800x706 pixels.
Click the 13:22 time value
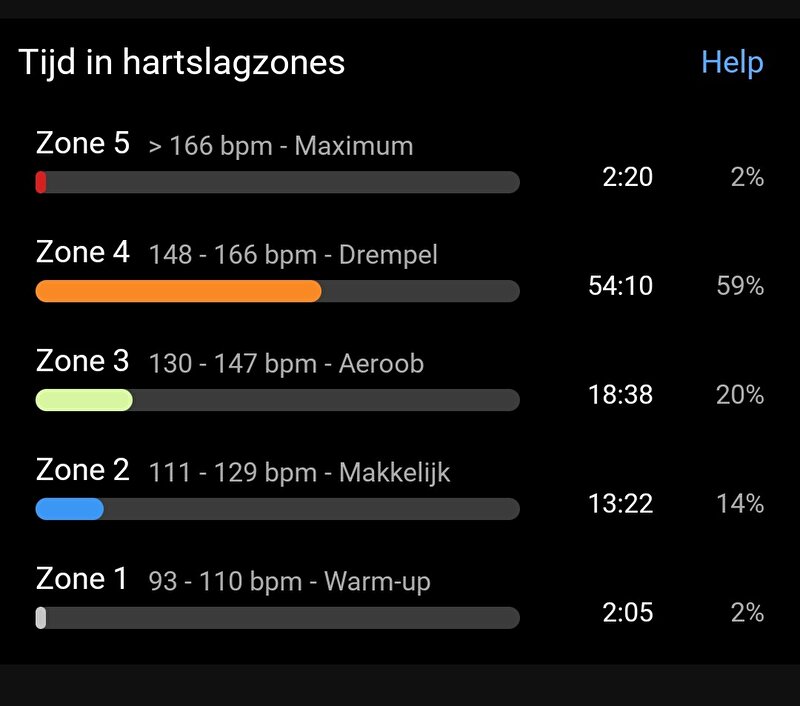pyautogui.click(x=620, y=503)
